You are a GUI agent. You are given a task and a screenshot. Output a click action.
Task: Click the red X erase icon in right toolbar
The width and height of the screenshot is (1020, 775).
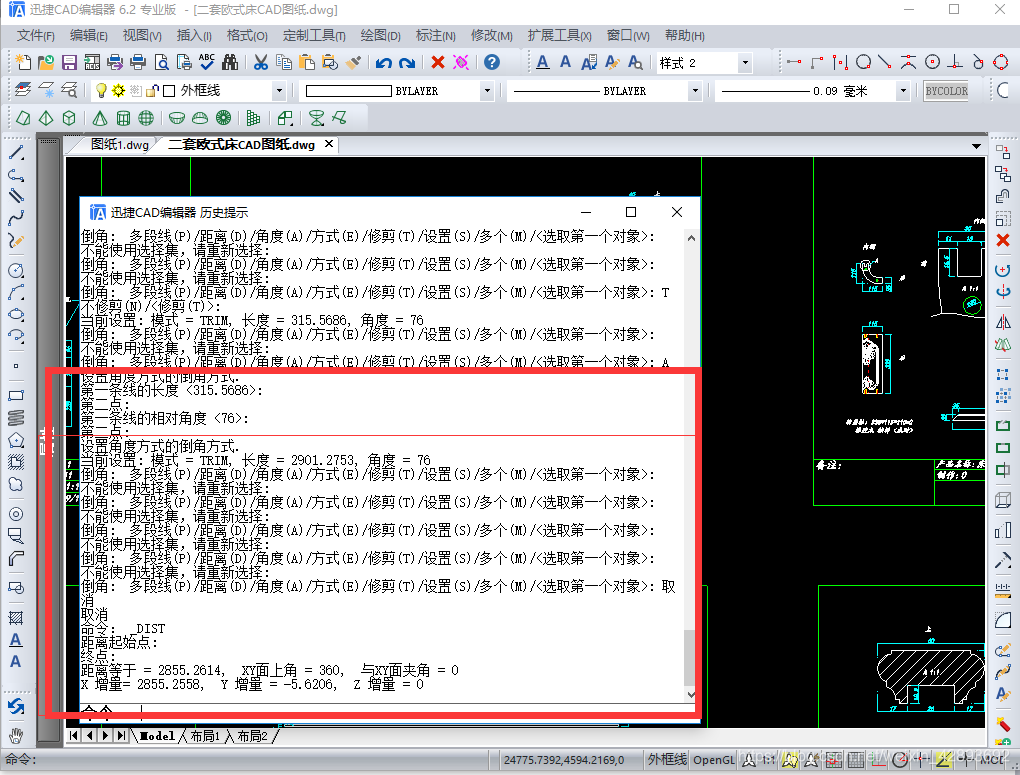(1002, 240)
